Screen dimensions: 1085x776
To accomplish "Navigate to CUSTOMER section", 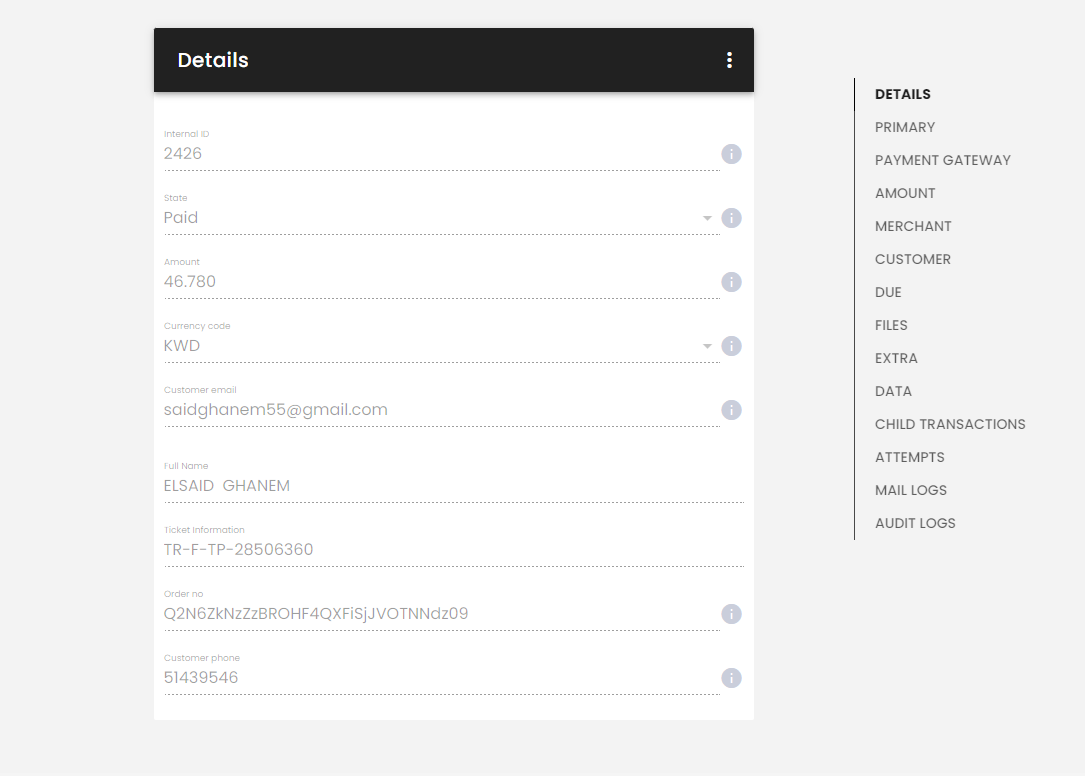I will coord(913,259).
